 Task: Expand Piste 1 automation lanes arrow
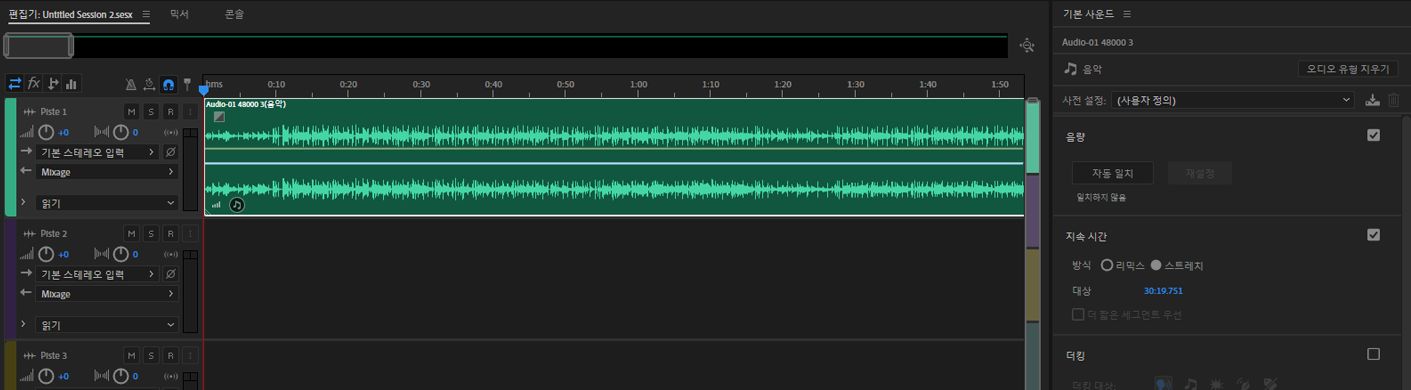click(x=23, y=202)
